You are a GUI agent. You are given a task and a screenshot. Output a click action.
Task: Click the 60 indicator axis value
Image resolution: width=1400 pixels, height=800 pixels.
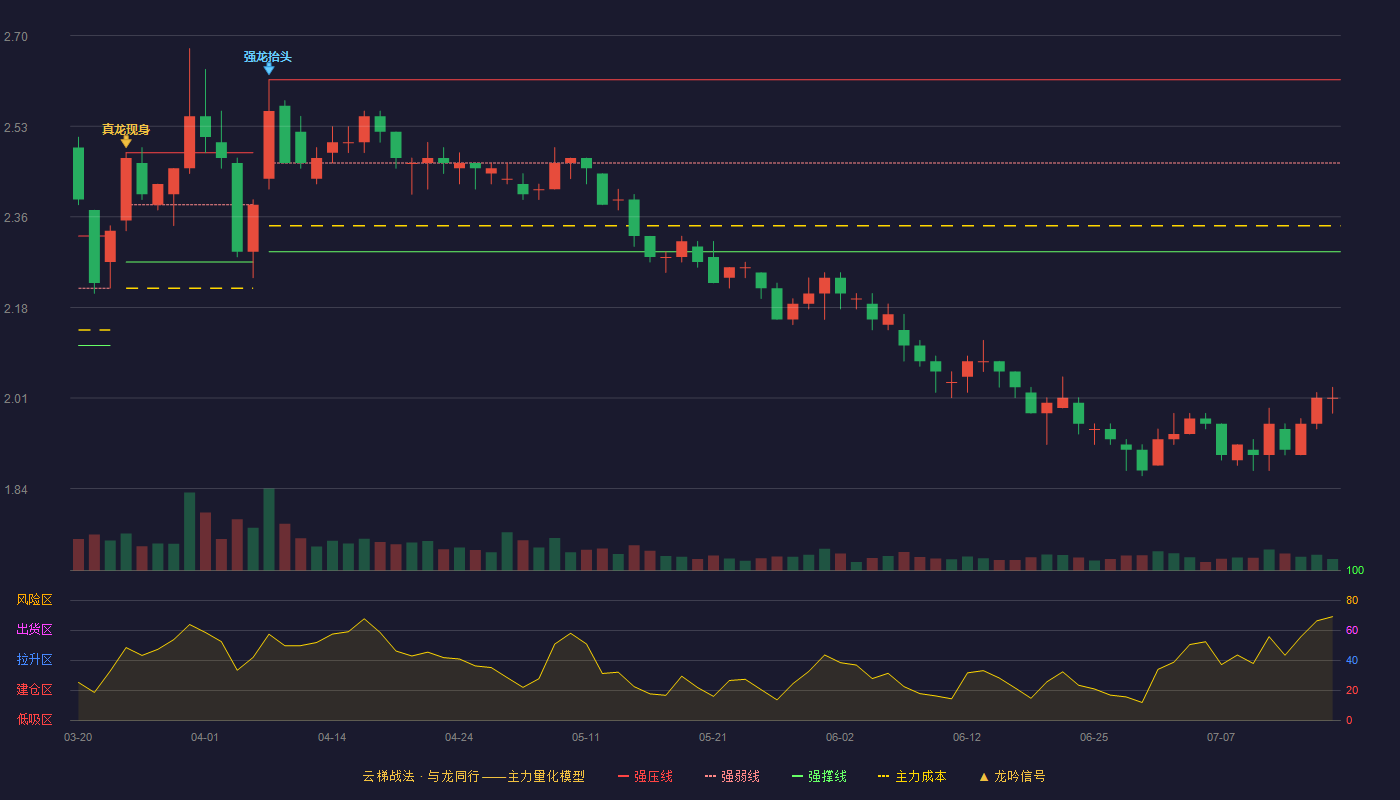click(1352, 631)
